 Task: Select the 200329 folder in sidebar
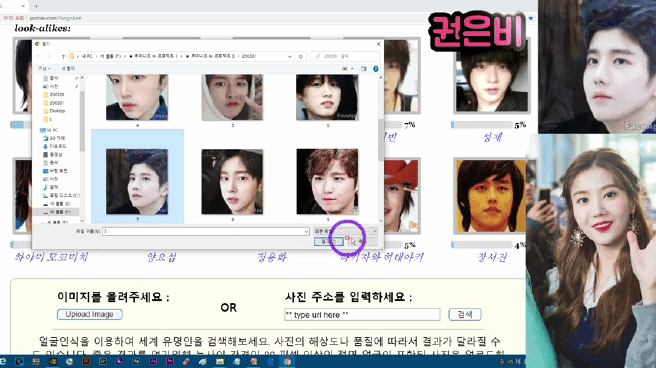click(x=54, y=95)
